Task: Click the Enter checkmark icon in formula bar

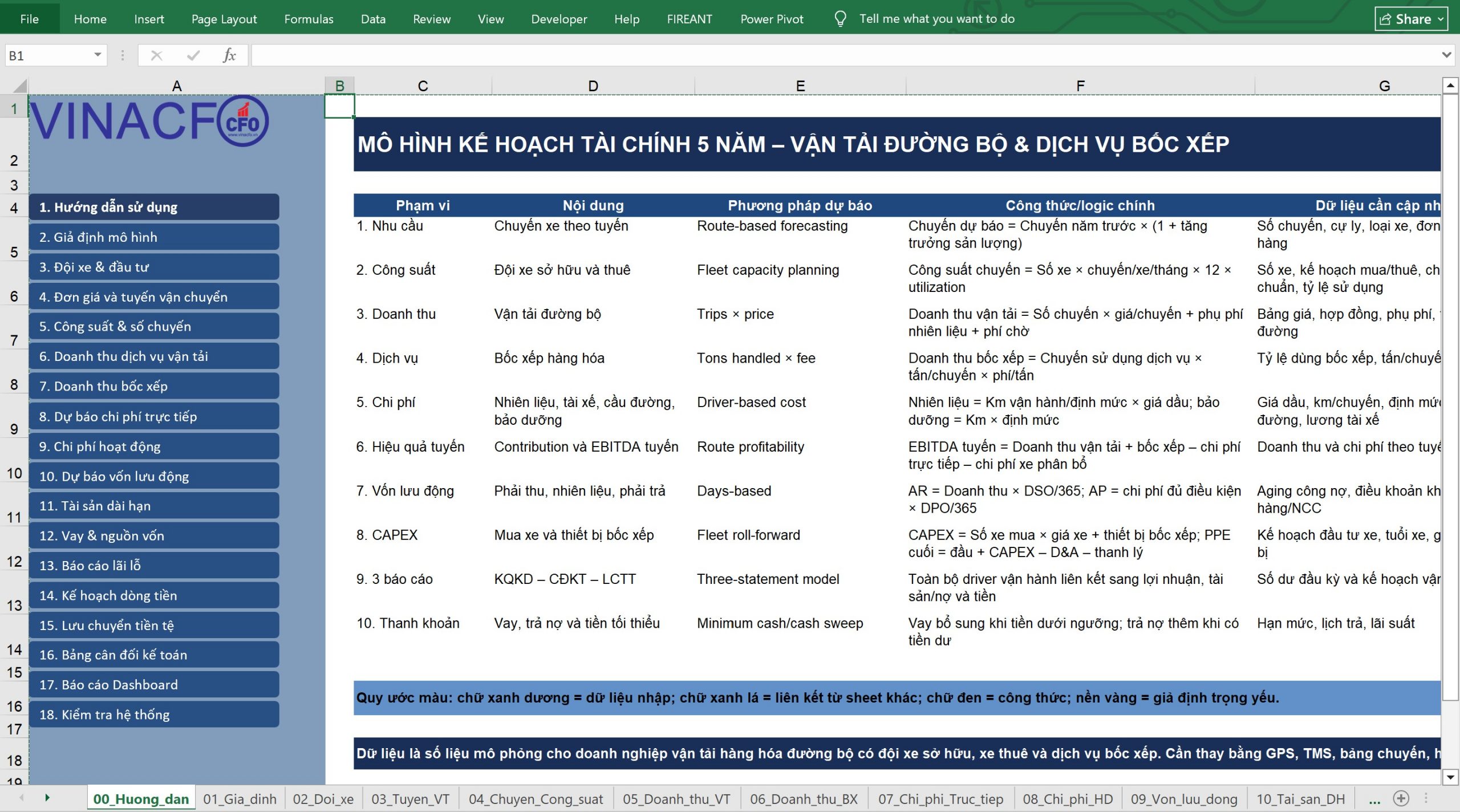Action: [193, 55]
